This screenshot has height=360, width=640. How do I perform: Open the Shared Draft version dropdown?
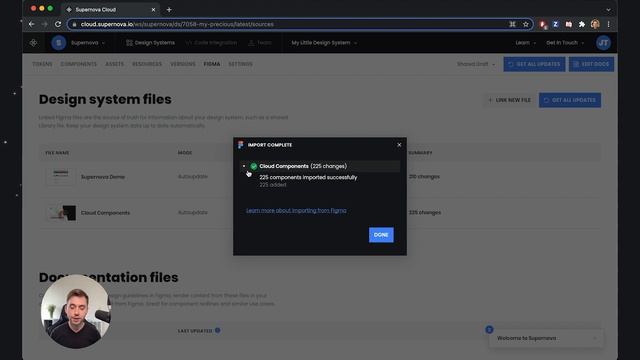(476, 64)
